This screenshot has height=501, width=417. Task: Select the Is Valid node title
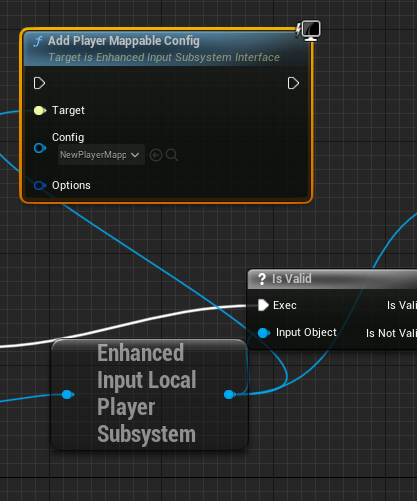click(292, 279)
